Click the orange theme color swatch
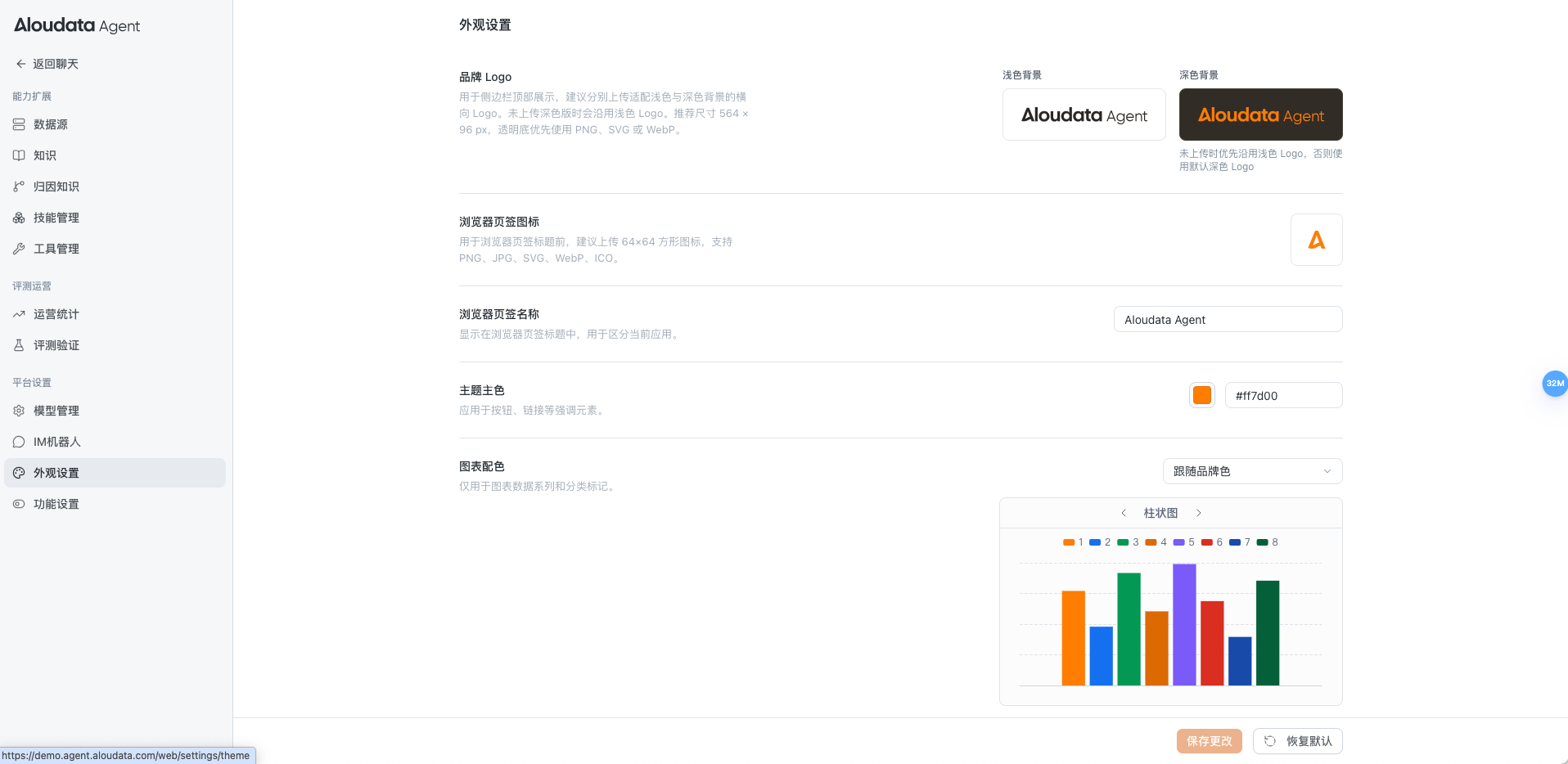1568x764 pixels. tap(1202, 395)
